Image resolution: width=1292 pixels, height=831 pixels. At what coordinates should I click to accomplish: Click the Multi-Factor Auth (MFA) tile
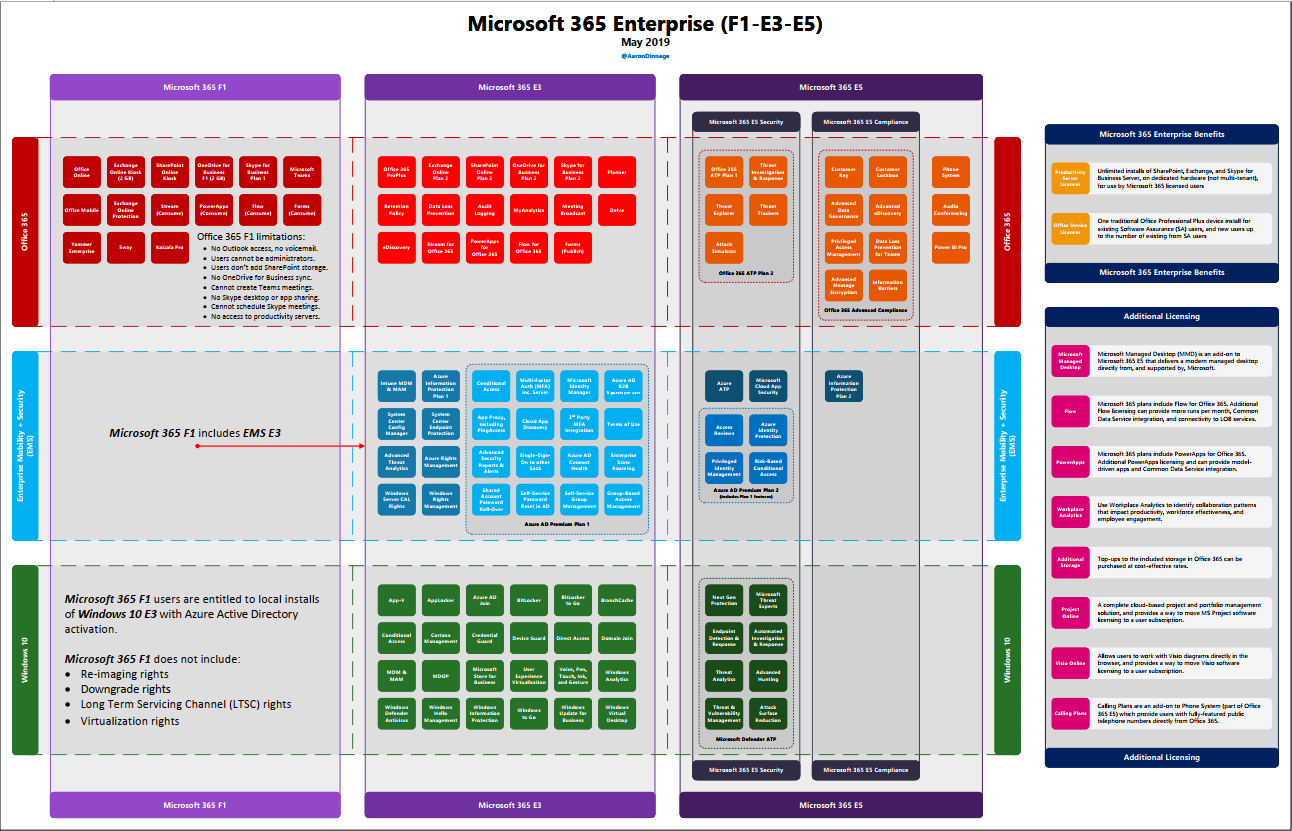(x=536, y=385)
